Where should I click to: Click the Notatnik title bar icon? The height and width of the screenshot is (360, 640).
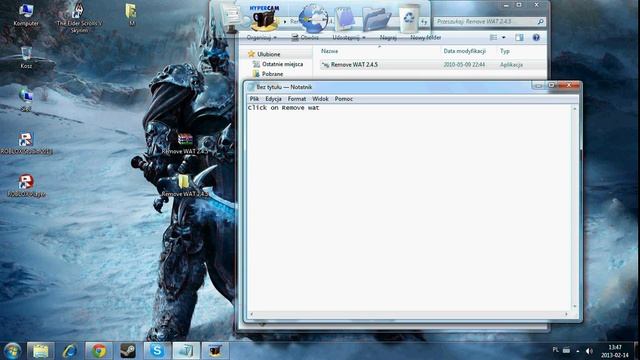coord(251,87)
